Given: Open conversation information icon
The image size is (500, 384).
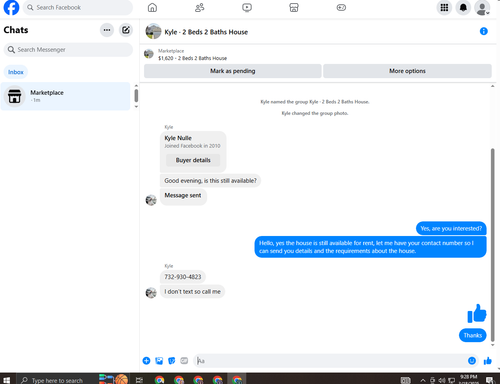Looking at the screenshot, I should tap(484, 31).
